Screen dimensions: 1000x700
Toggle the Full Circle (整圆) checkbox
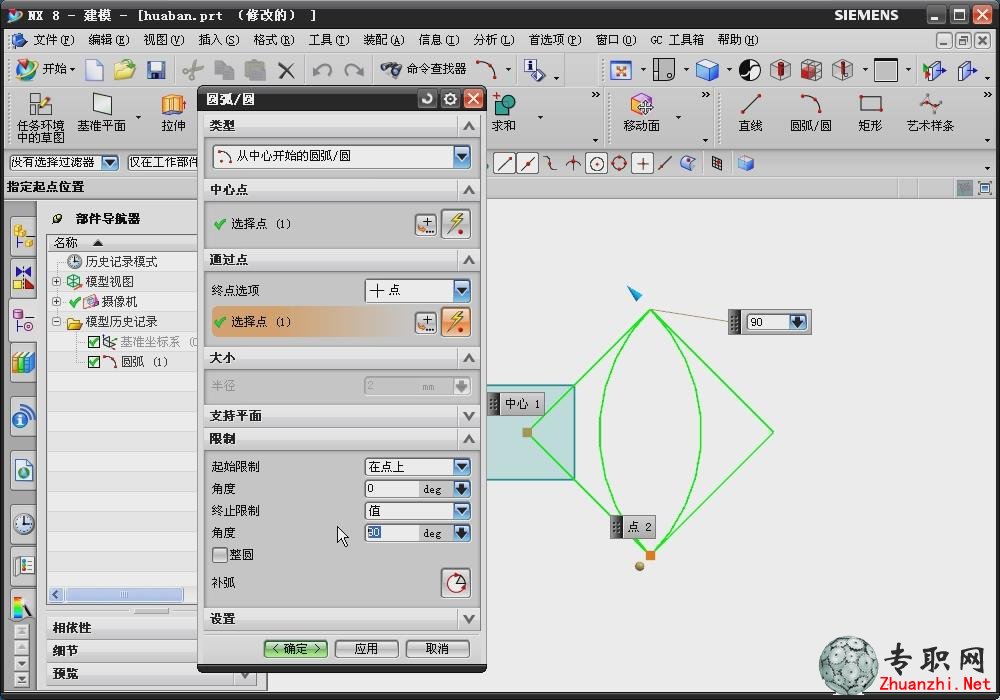[x=220, y=555]
